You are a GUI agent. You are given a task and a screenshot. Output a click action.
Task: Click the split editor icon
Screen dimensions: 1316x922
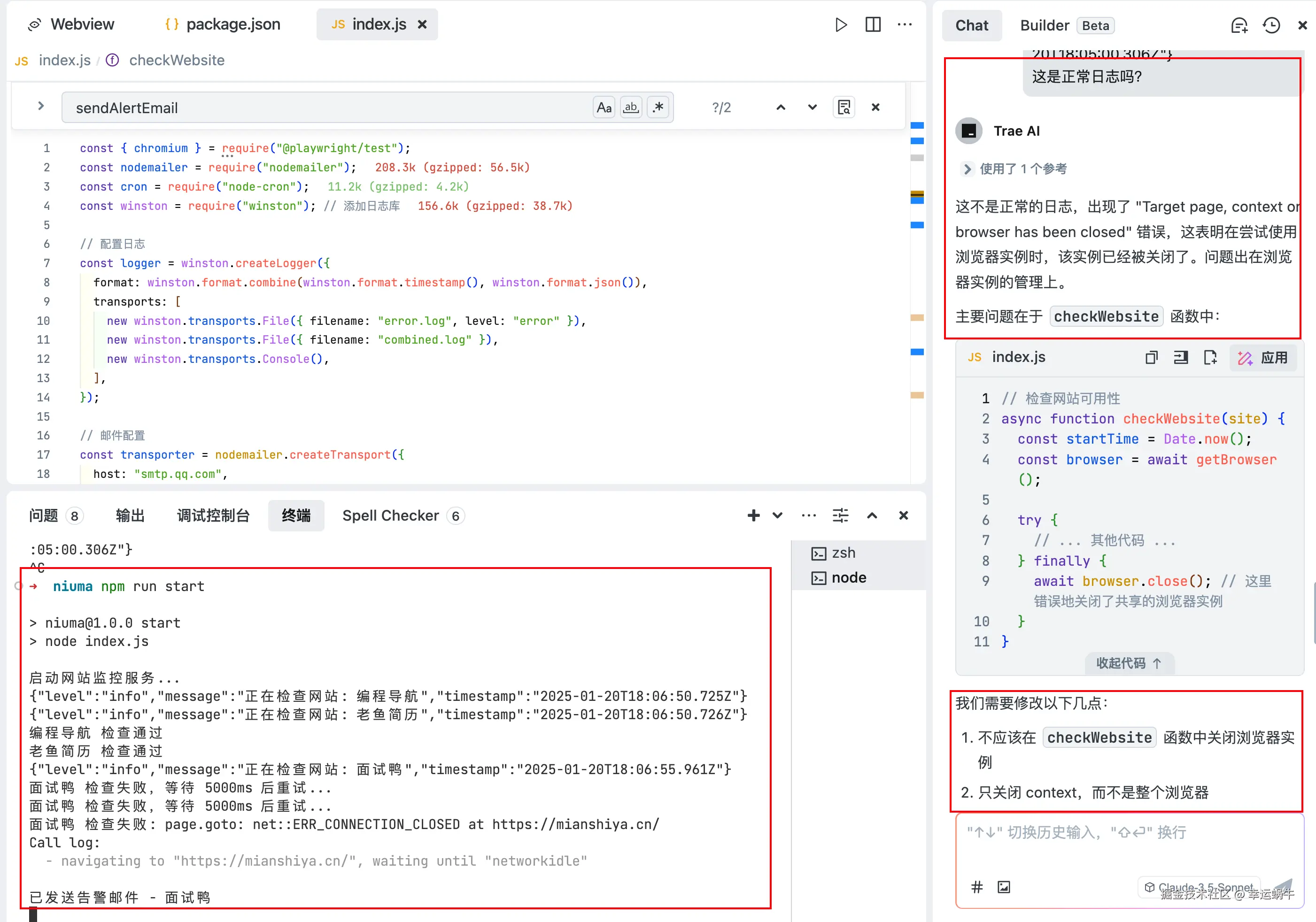click(872, 24)
